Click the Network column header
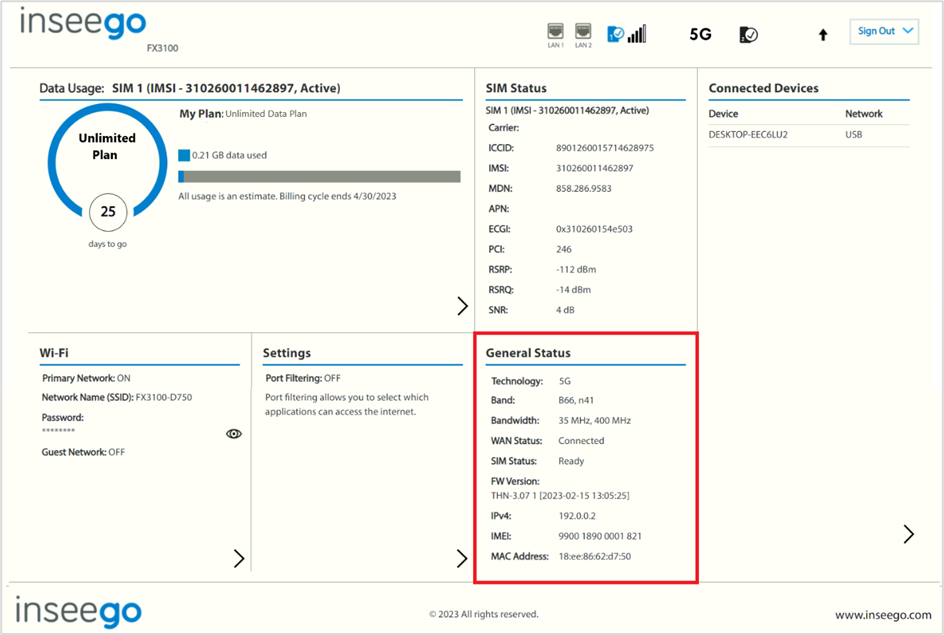Image resolution: width=944 pixels, height=635 pixels. click(x=863, y=114)
